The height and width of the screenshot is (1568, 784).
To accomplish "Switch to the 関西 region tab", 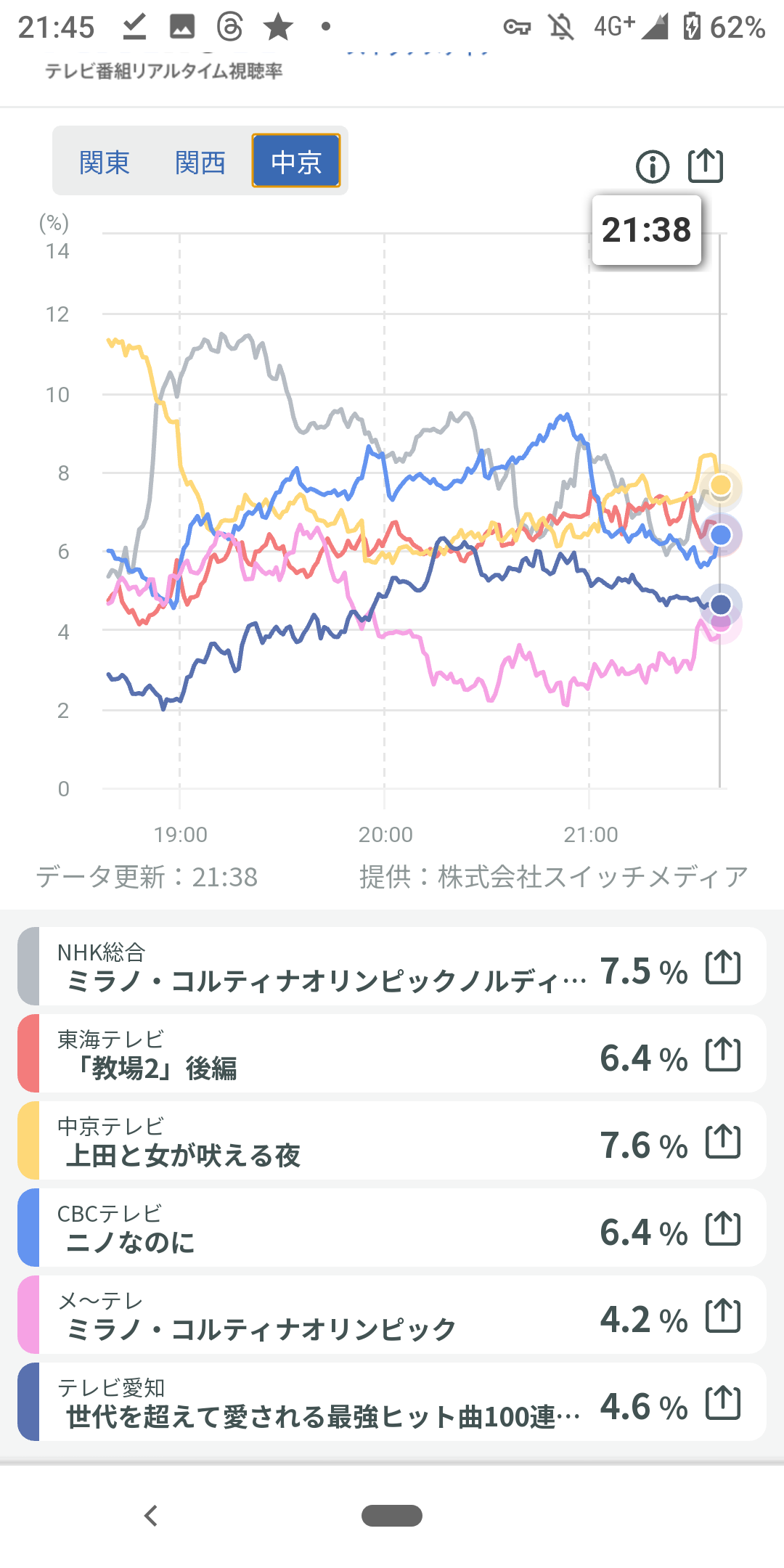I will [x=200, y=162].
